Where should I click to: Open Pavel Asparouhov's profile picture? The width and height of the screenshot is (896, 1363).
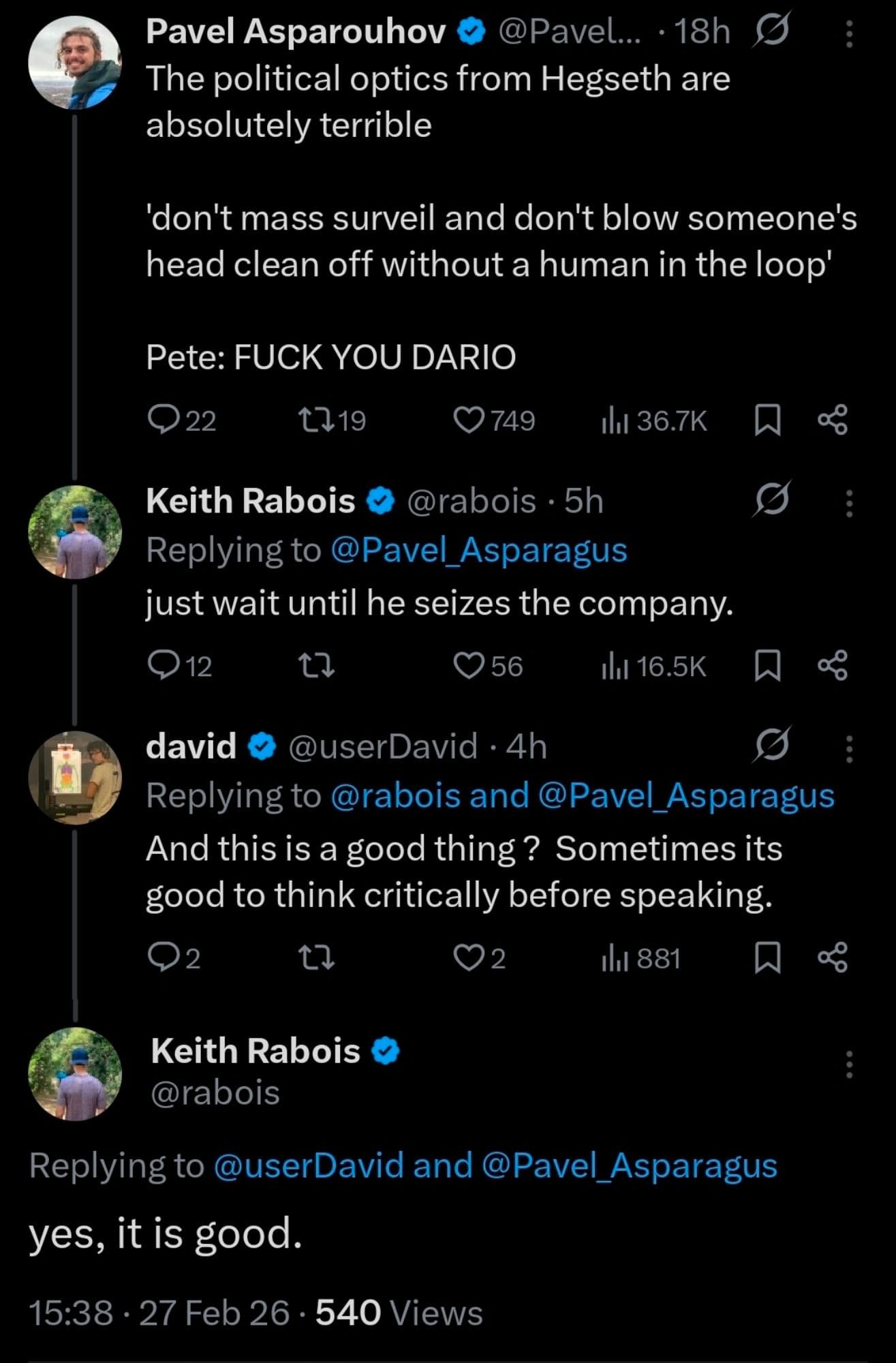pos(74,63)
